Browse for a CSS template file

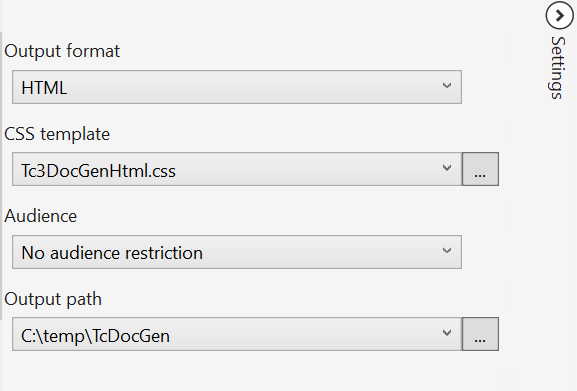click(x=480, y=169)
